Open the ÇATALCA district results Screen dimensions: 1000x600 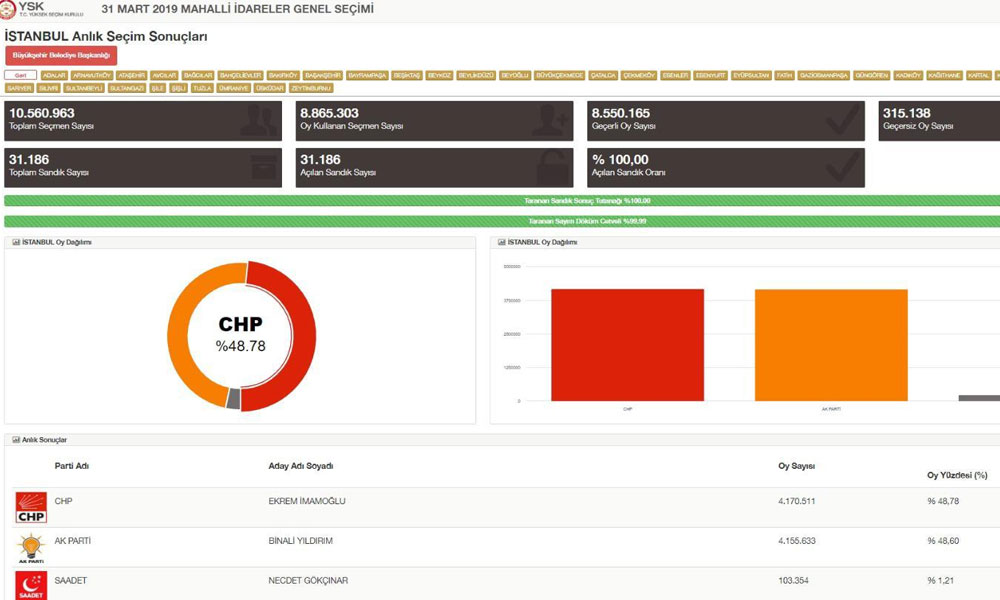click(603, 75)
